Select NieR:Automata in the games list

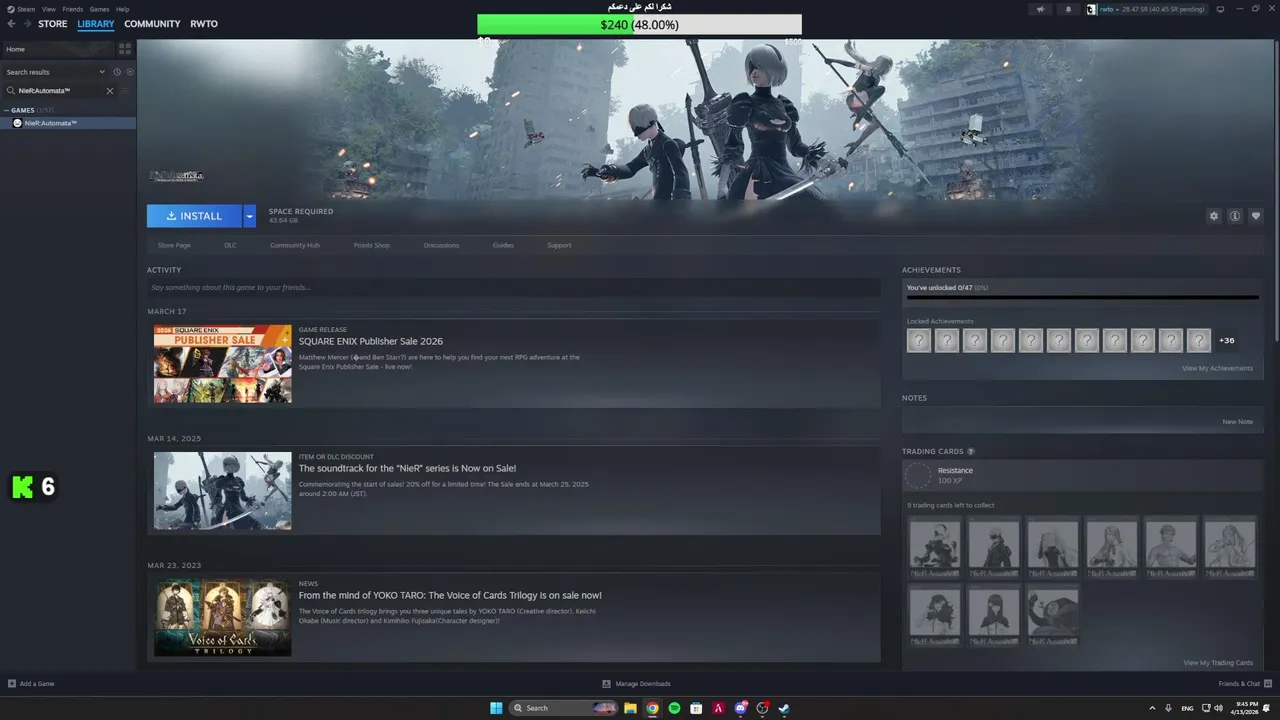point(68,123)
